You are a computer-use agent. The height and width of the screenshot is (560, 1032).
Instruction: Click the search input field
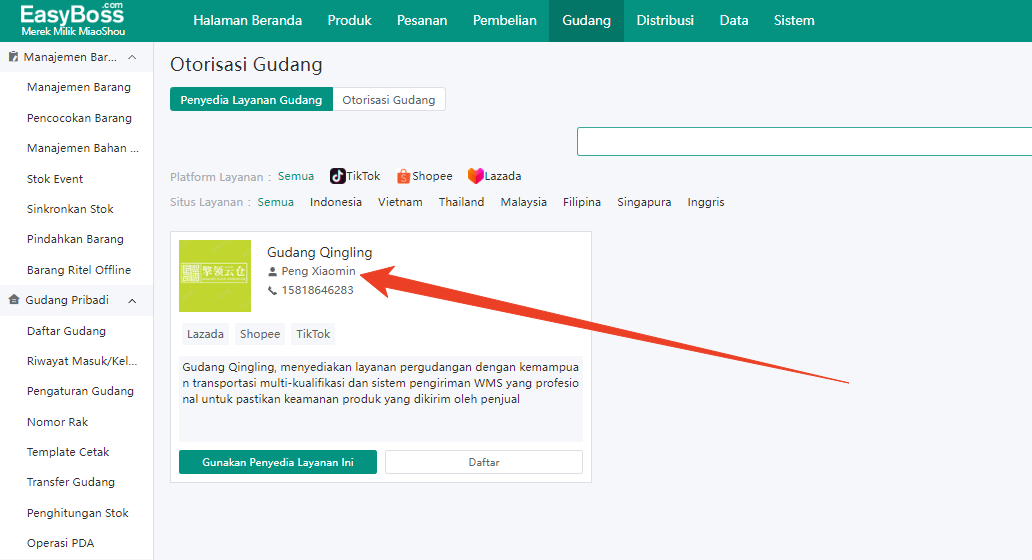(804, 141)
